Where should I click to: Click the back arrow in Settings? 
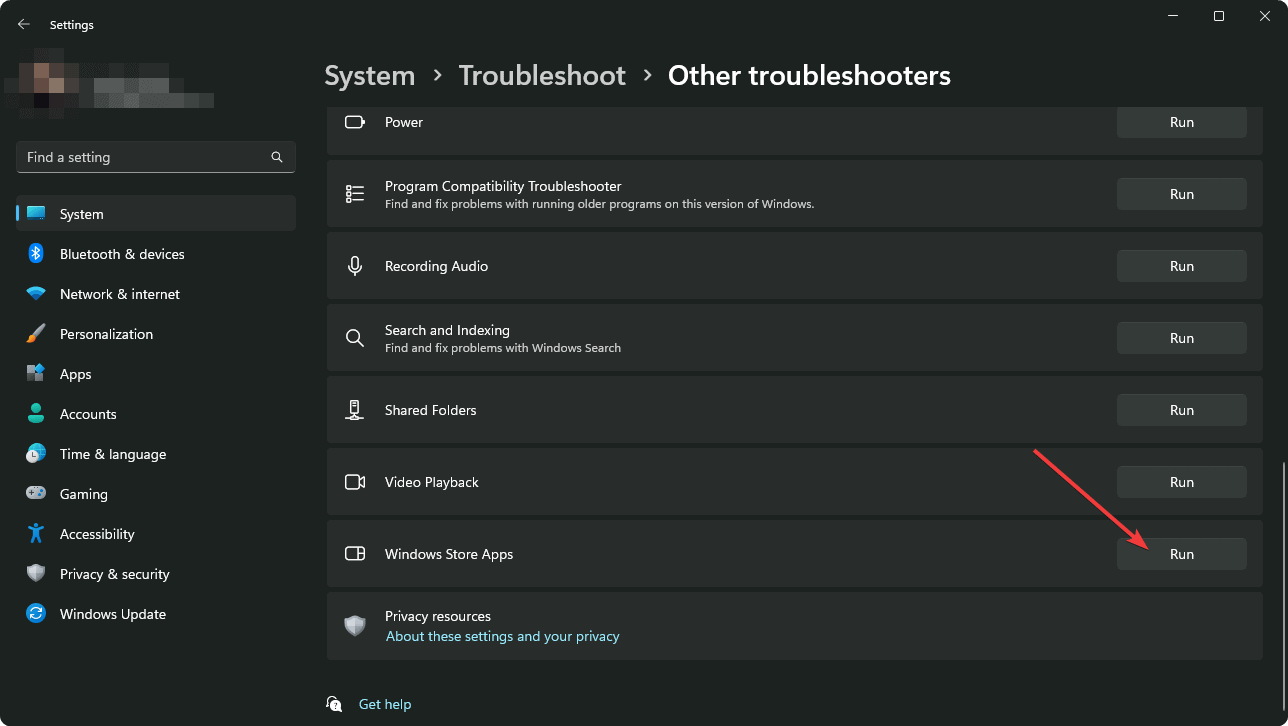click(23, 23)
